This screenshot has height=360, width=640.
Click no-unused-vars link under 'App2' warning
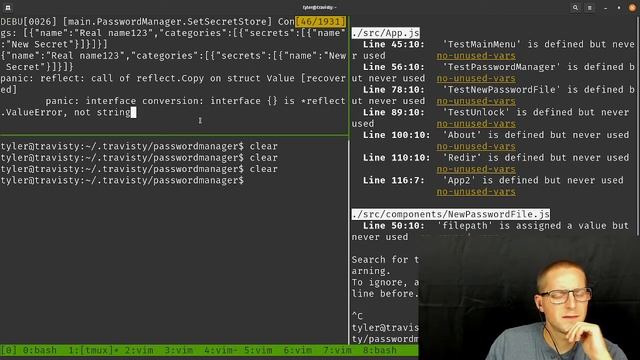click(476, 191)
